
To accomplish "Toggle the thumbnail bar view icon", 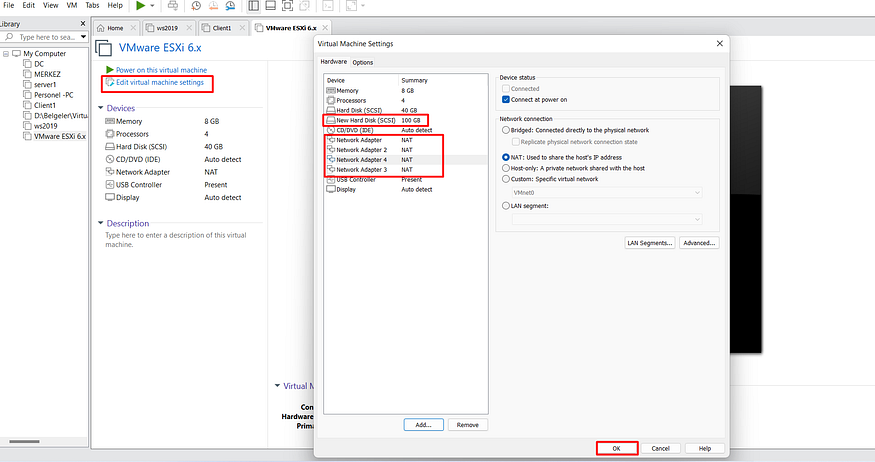I will pos(271,6).
